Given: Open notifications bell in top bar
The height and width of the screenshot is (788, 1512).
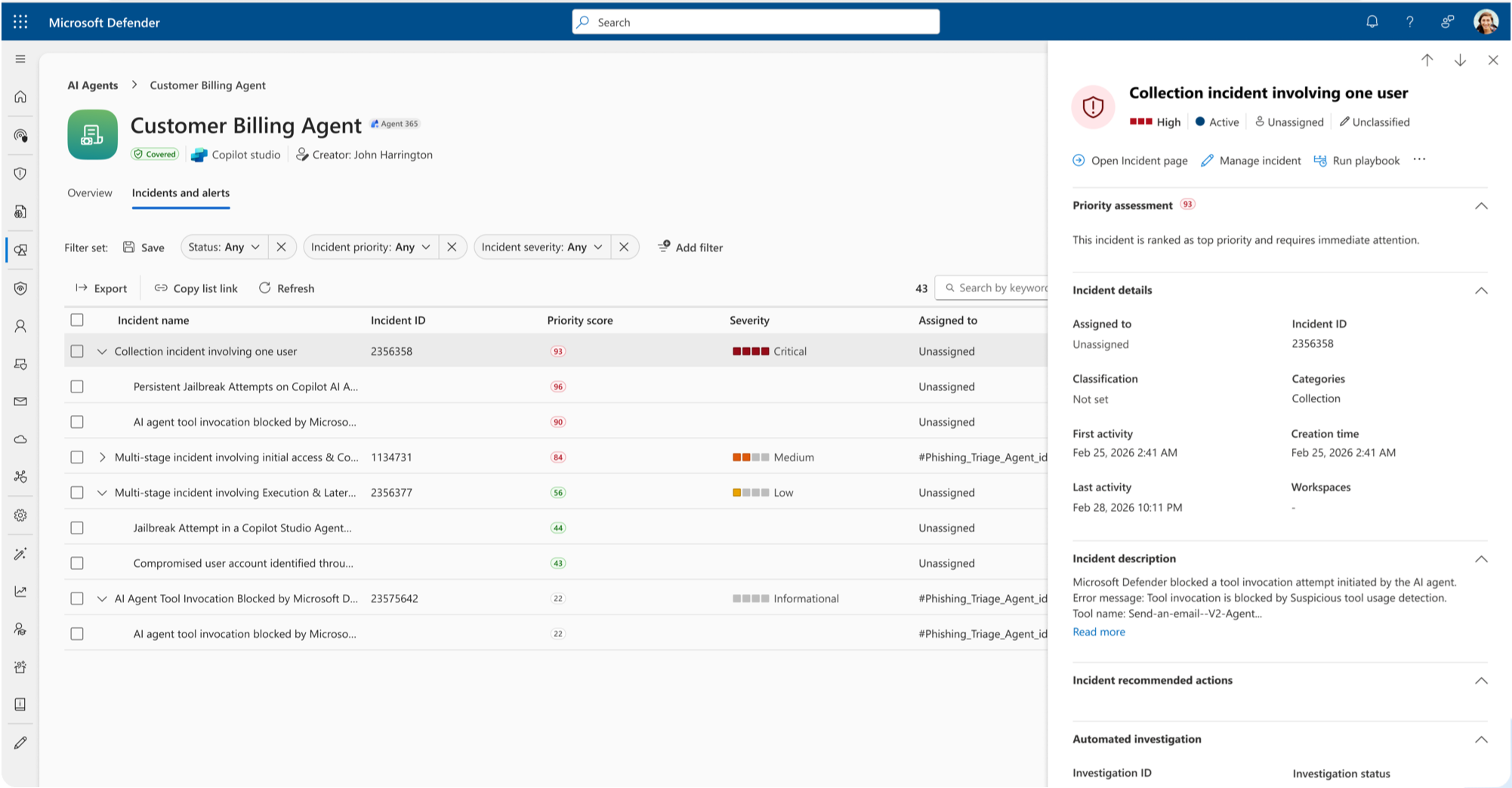Looking at the screenshot, I should (x=1372, y=22).
